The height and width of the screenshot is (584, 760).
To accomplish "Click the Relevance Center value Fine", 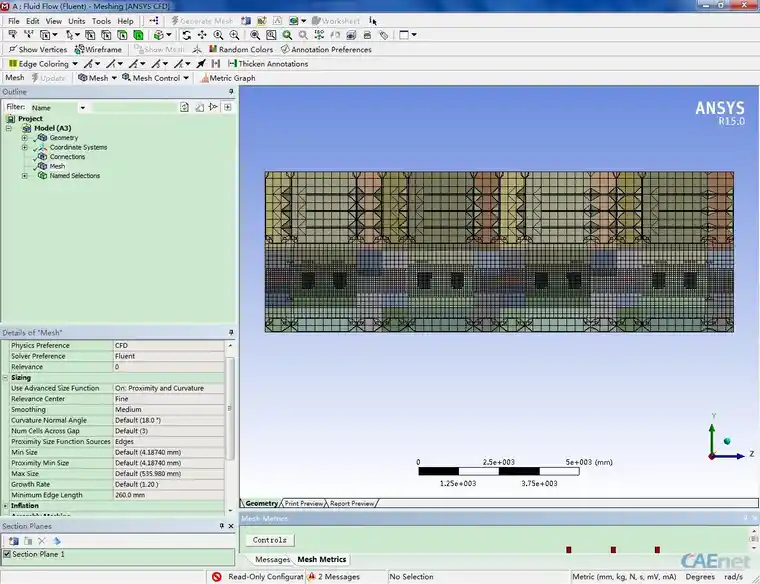I will (x=169, y=399).
